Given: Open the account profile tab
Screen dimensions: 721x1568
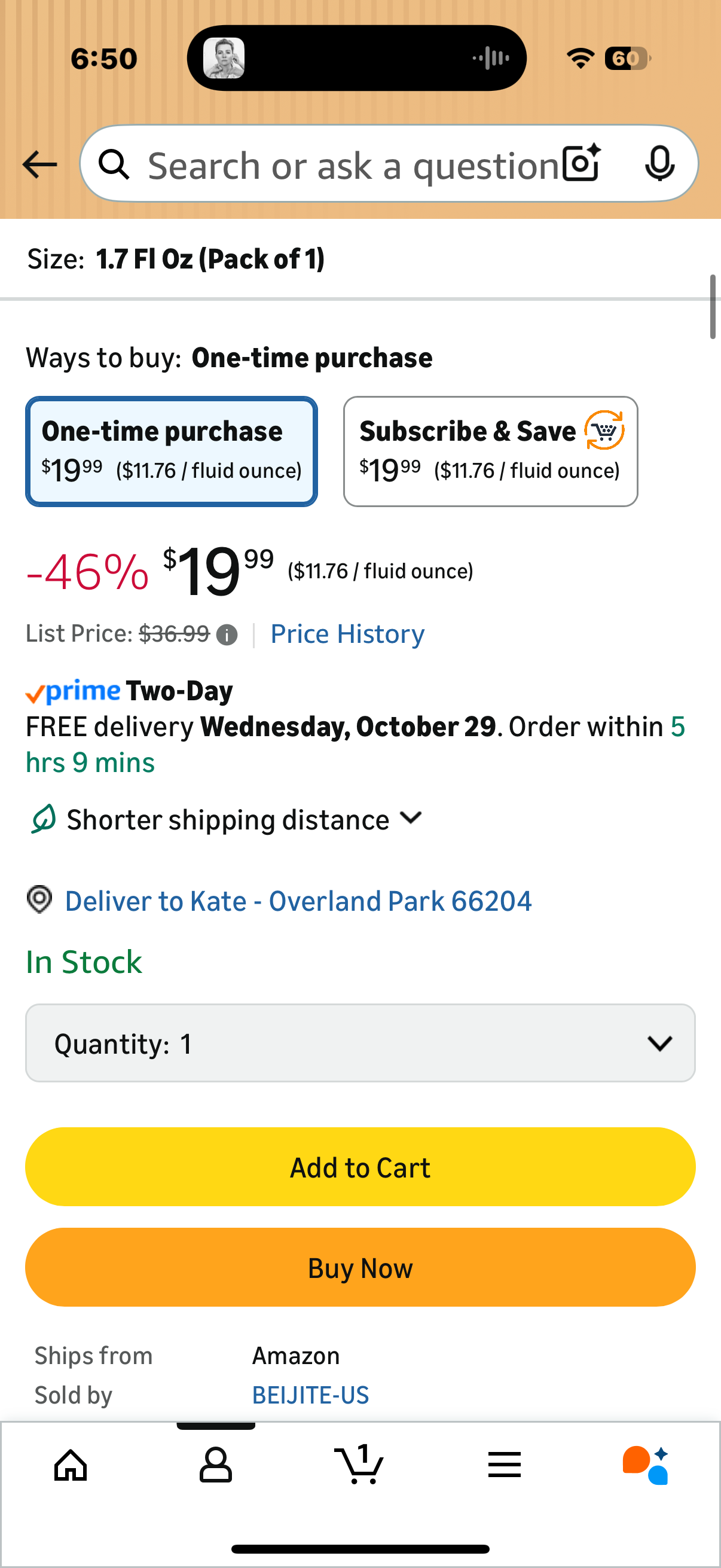Looking at the screenshot, I should [215, 1465].
